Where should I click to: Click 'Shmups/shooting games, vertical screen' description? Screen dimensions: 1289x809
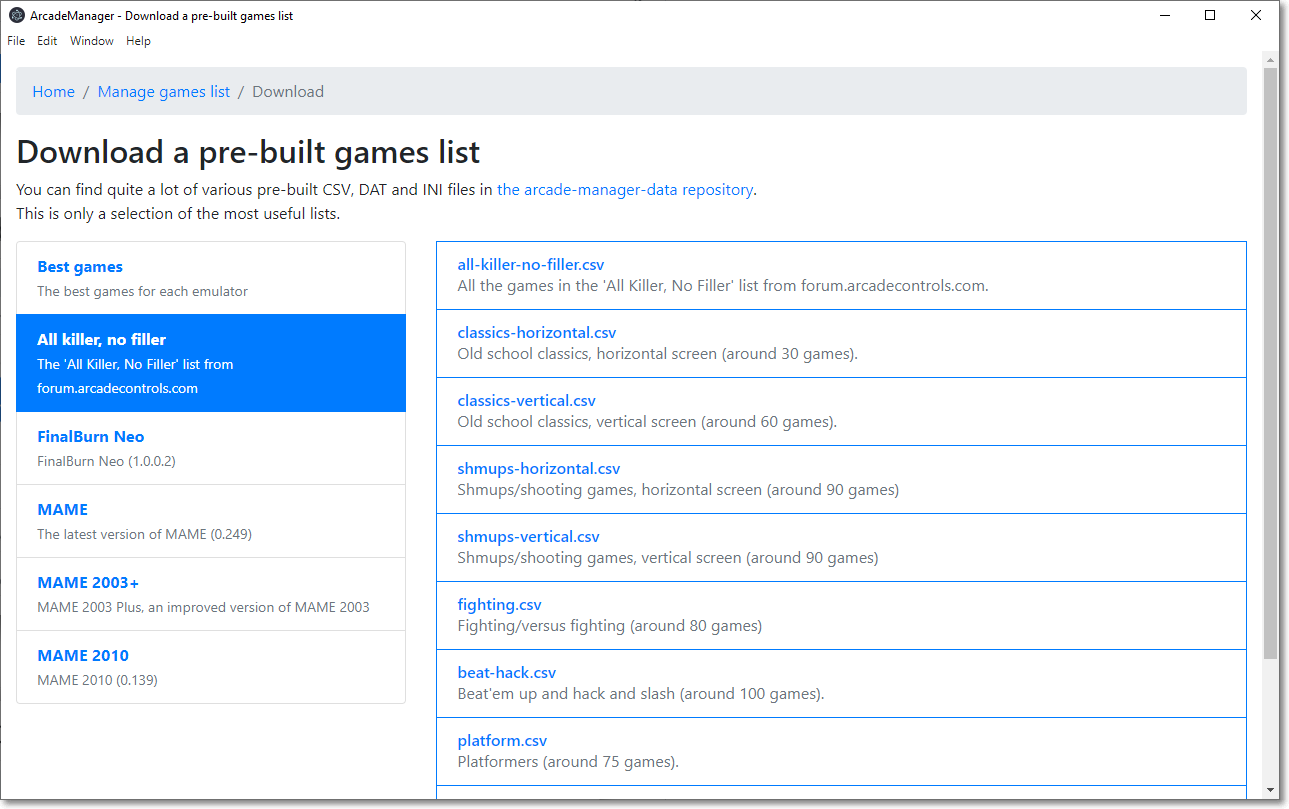click(x=668, y=558)
